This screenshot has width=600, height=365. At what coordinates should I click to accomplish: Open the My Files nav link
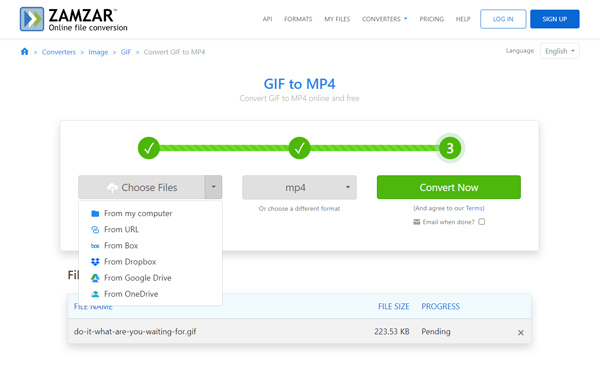pos(337,19)
